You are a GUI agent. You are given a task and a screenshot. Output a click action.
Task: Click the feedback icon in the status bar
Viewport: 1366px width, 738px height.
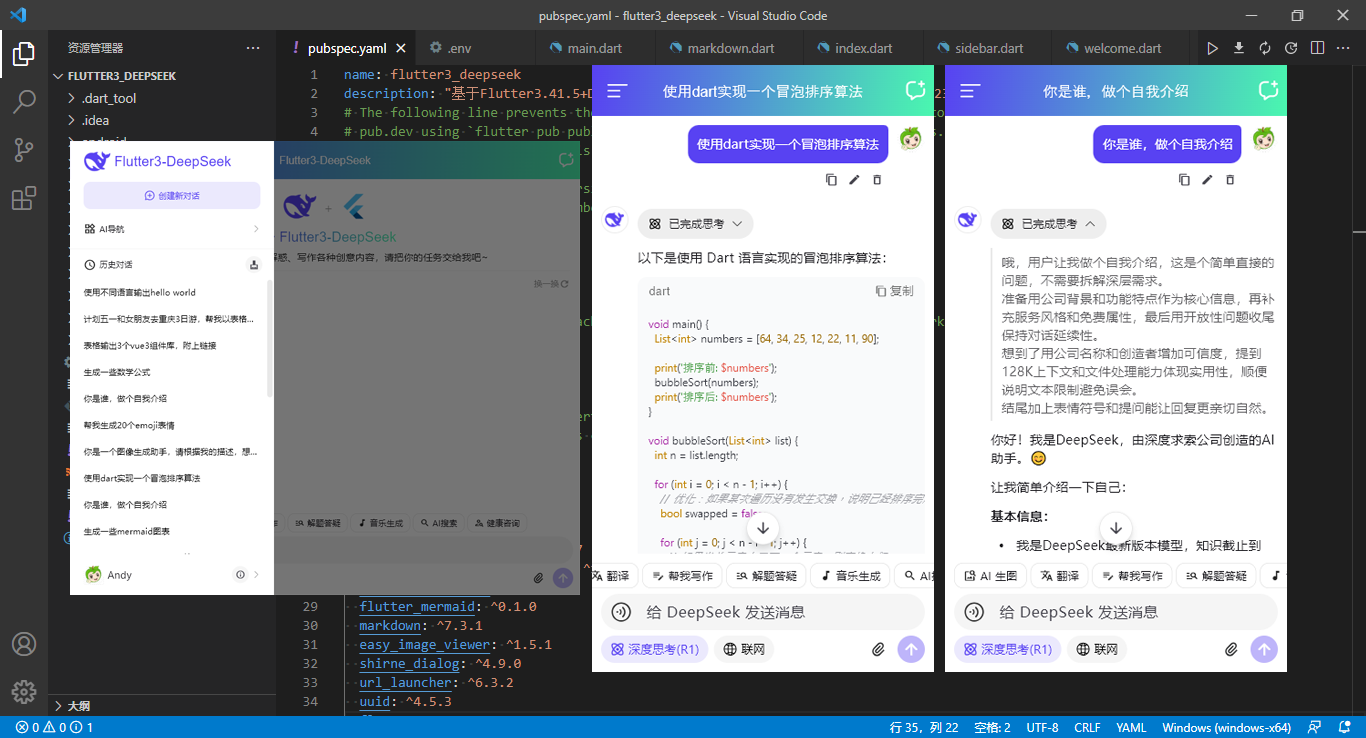click(1315, 727)
